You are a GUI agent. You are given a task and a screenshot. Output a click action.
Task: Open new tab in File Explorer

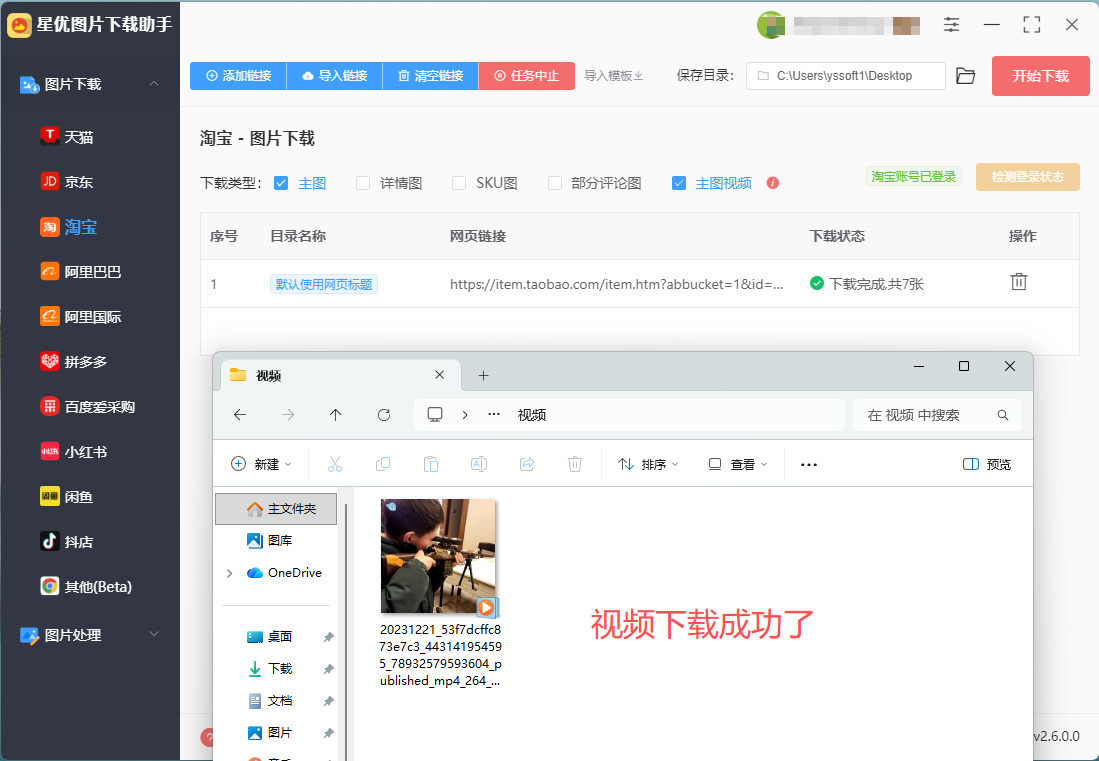[483, 376]
